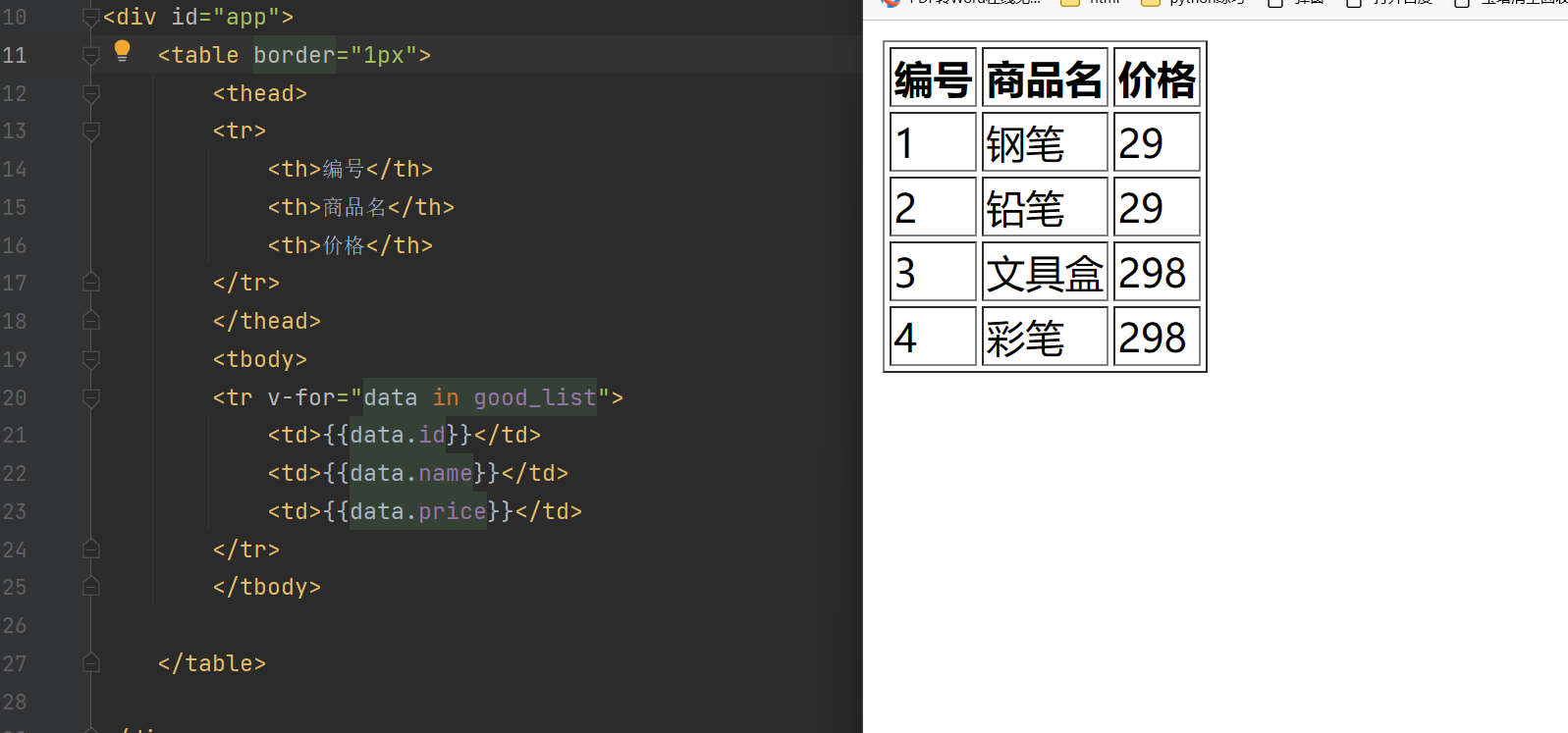
Task: Click the opening <thead> tag in code
Action: click(x=260, y=93)
